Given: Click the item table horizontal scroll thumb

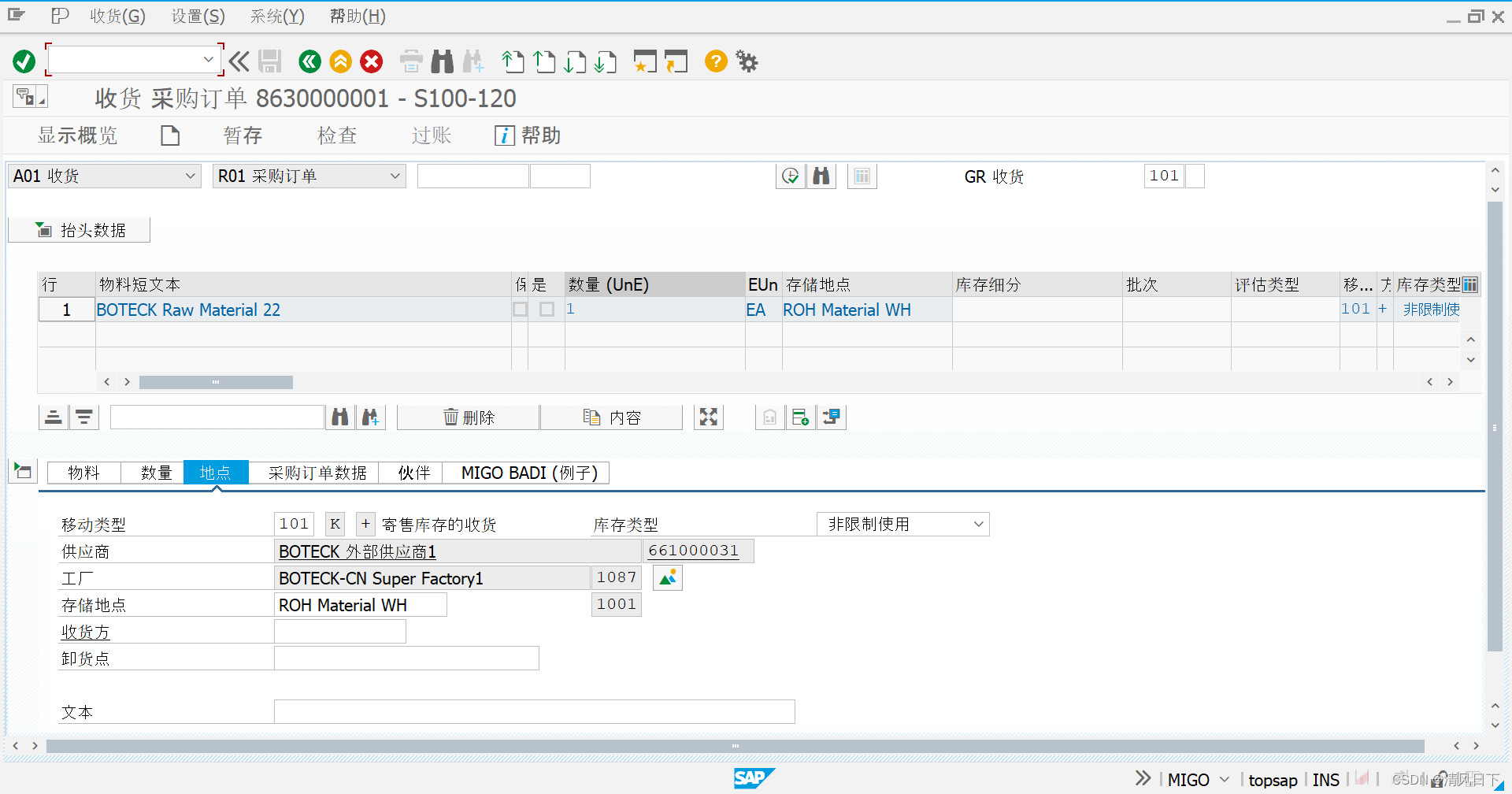Looking at the screenshot, I should click(x=216, y=382).
